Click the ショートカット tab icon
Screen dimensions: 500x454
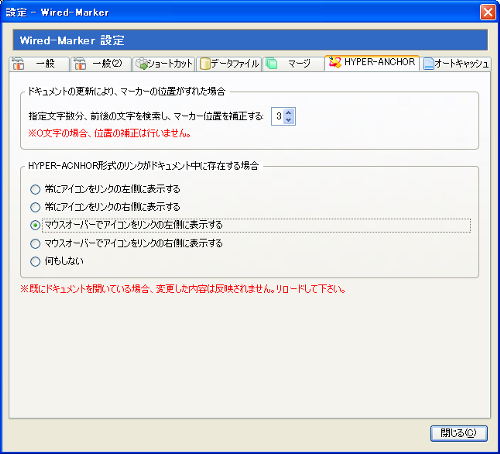click(x=141, y=63)
